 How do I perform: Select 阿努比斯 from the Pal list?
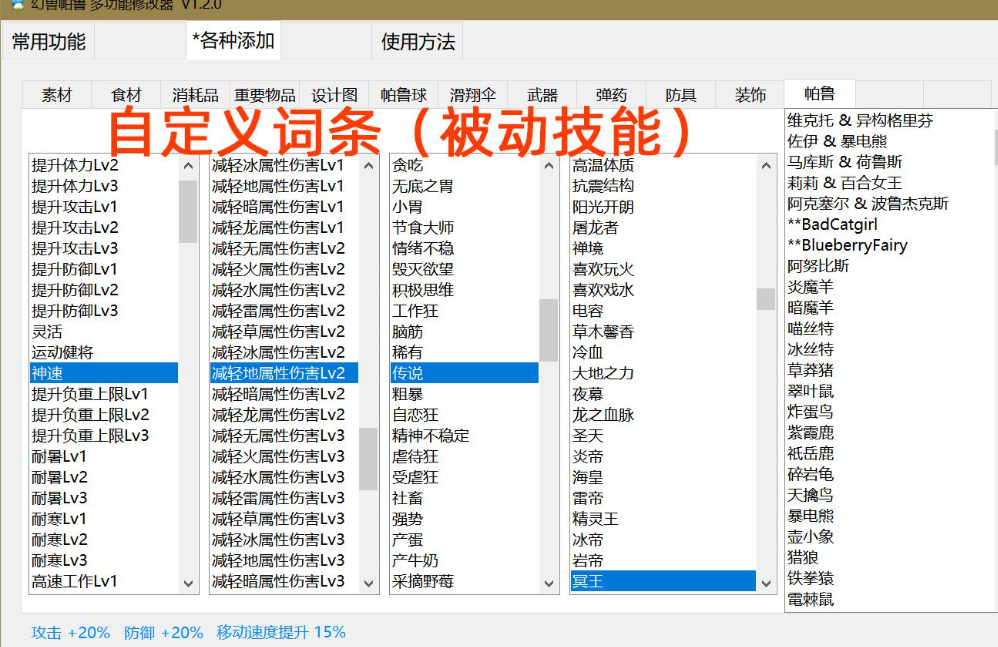[818, 266]
